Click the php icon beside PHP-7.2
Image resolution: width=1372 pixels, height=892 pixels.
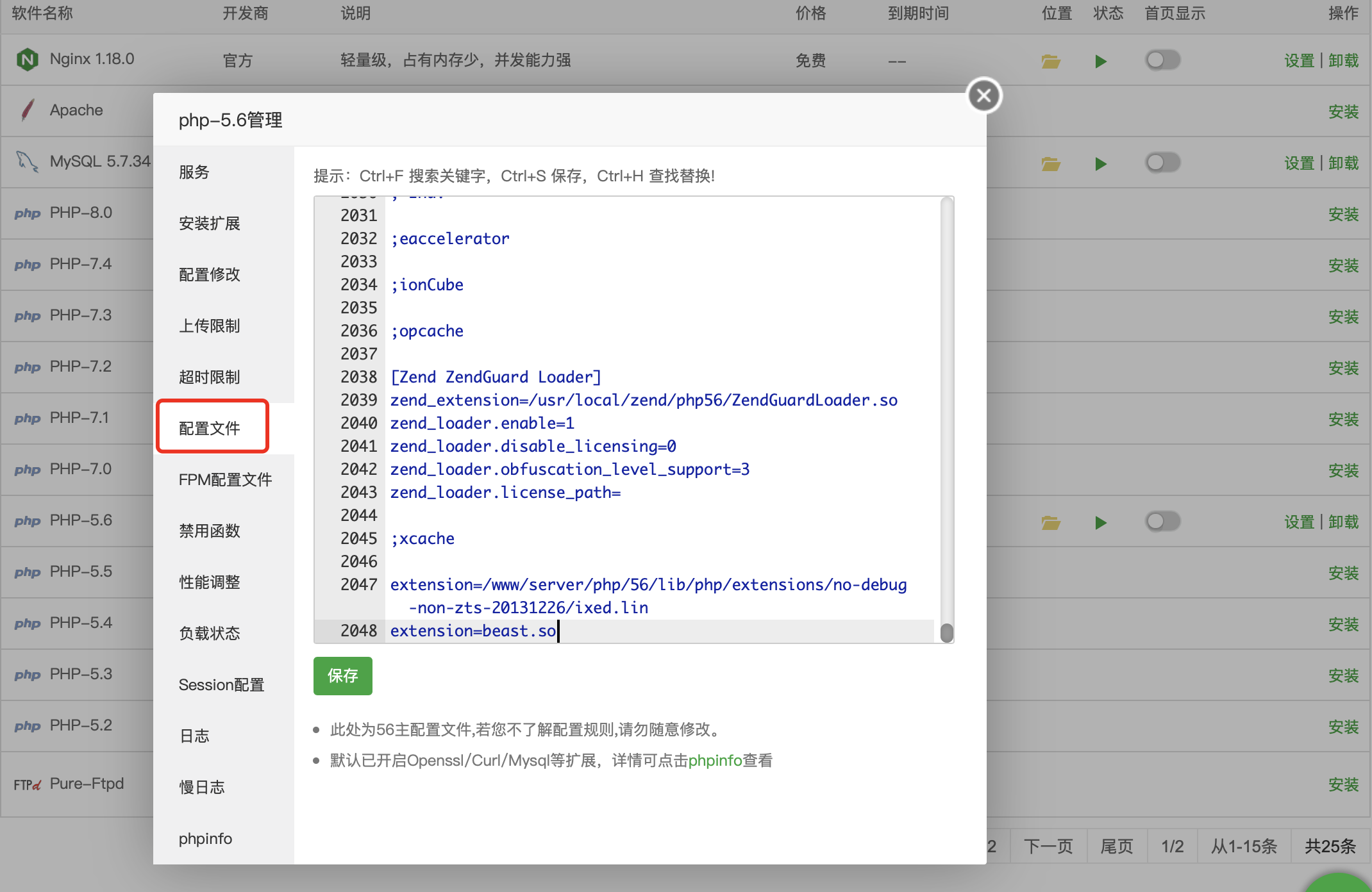tap(28, 367)
